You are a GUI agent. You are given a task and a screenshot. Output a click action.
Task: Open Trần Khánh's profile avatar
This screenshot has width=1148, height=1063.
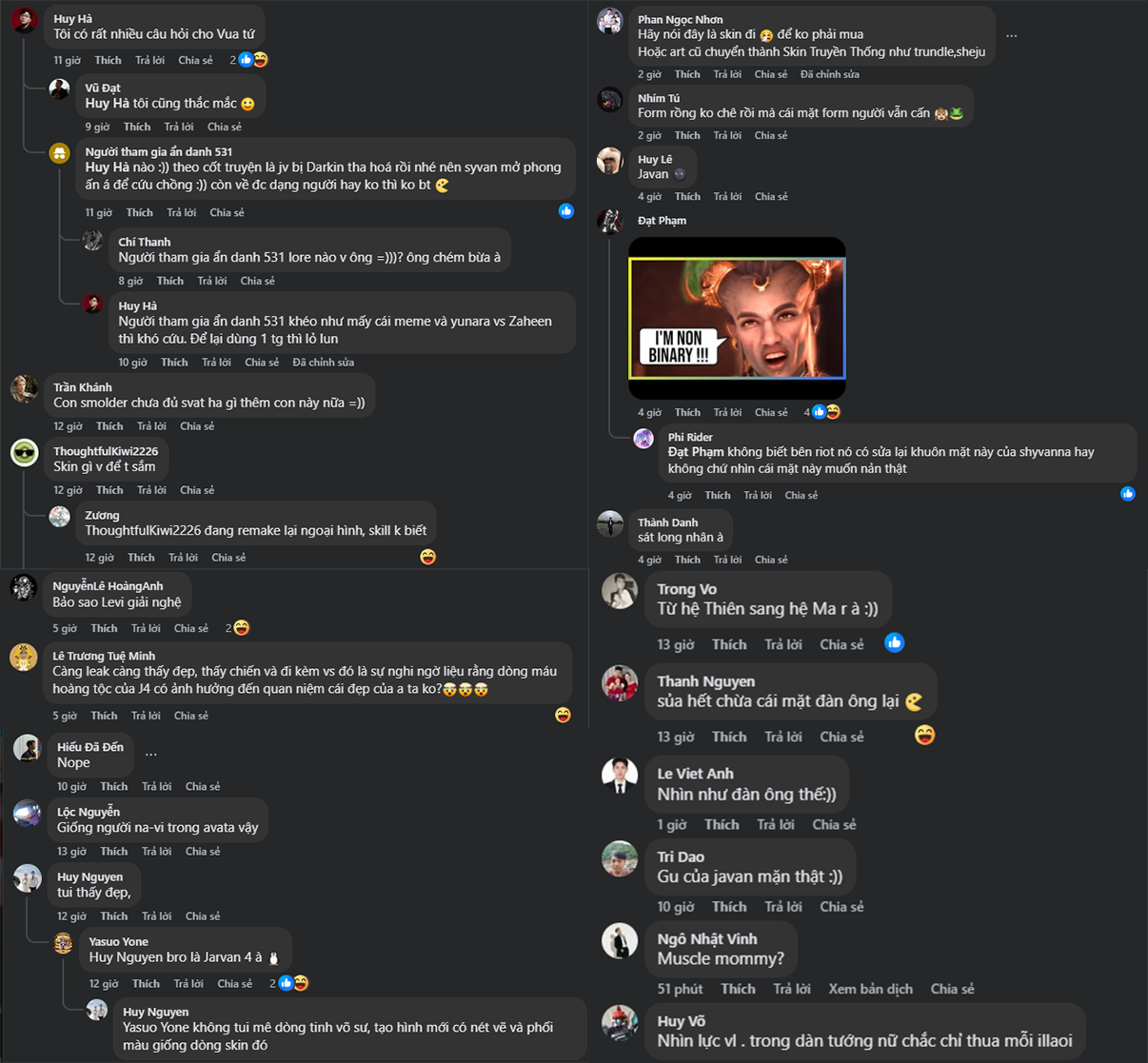[x=25, y=388]
